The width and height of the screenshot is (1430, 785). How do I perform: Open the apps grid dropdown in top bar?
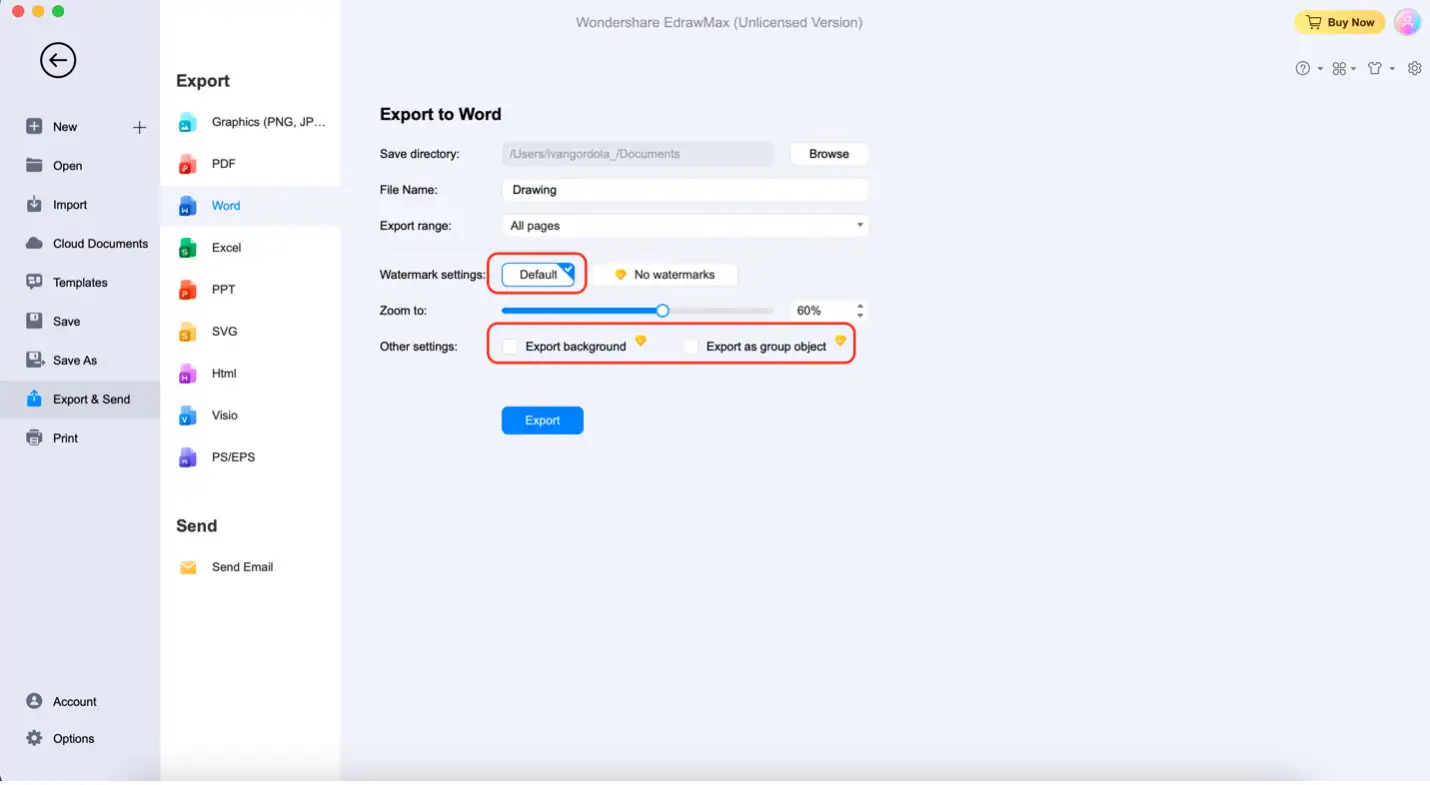tap(1343, 69)
